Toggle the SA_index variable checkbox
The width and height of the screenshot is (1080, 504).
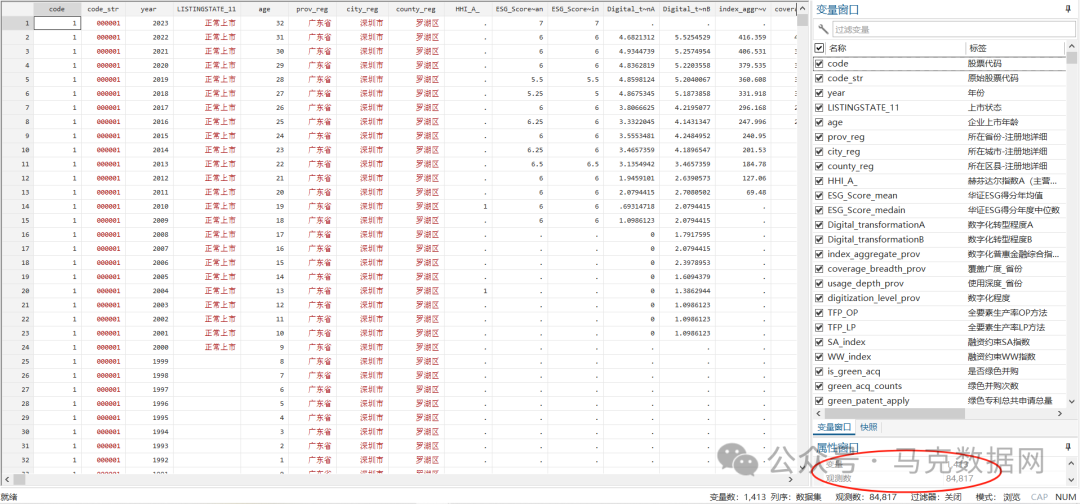(x=819, y=342)
